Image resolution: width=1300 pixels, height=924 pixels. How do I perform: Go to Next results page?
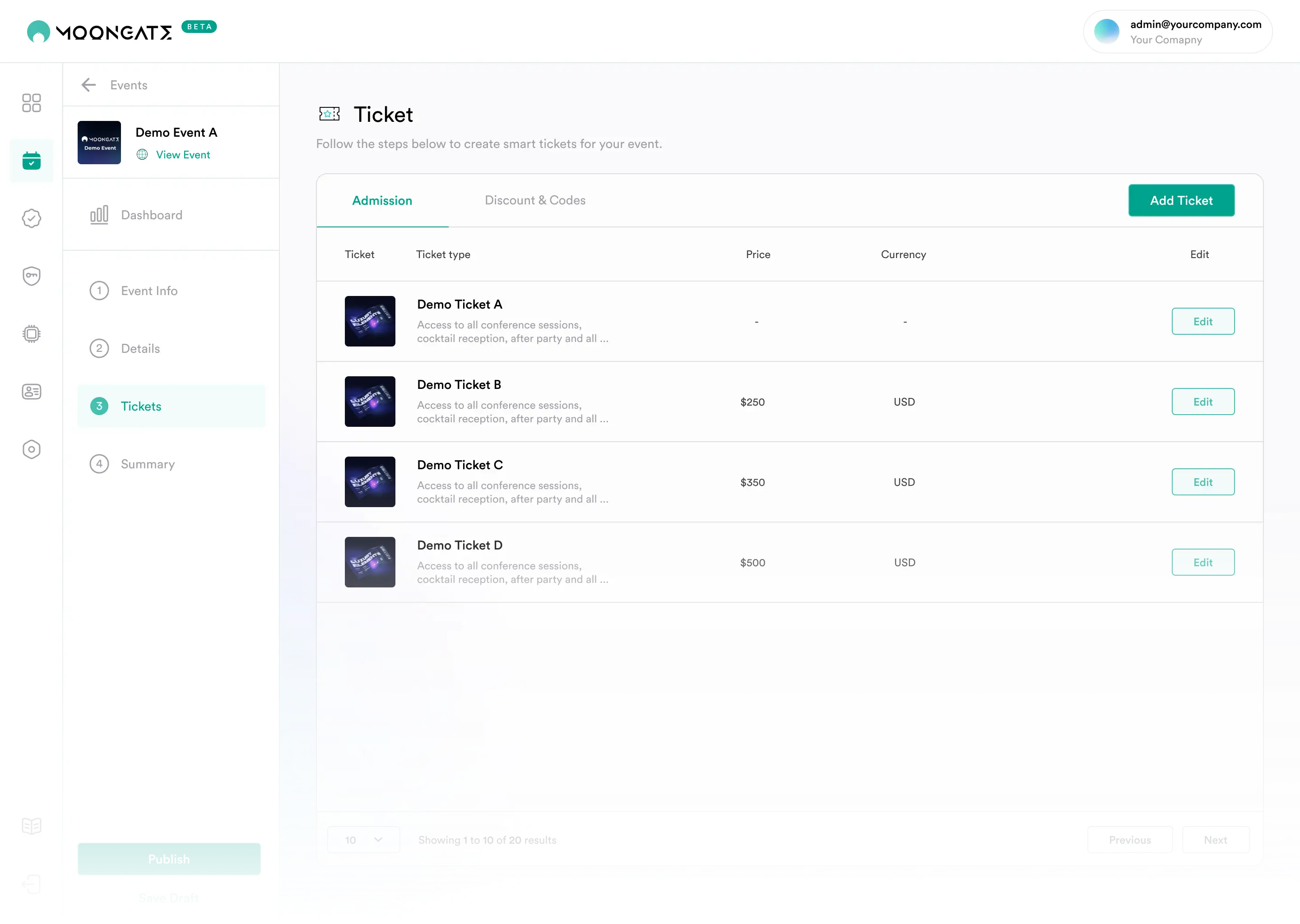tap(1215, 839)
